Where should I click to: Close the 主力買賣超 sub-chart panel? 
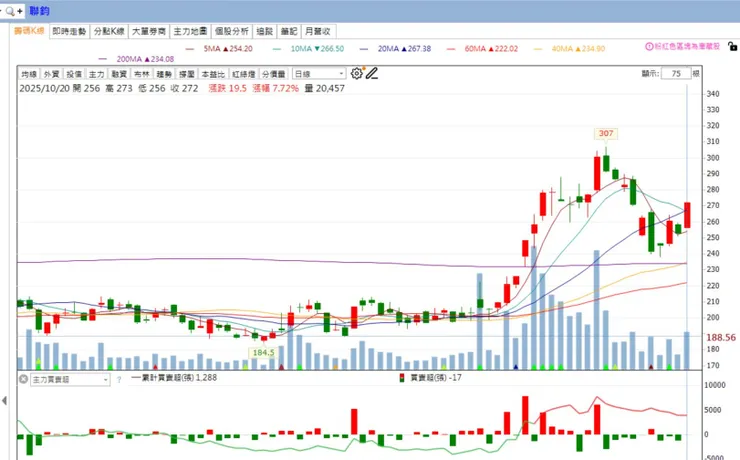(x=23, y=379)
